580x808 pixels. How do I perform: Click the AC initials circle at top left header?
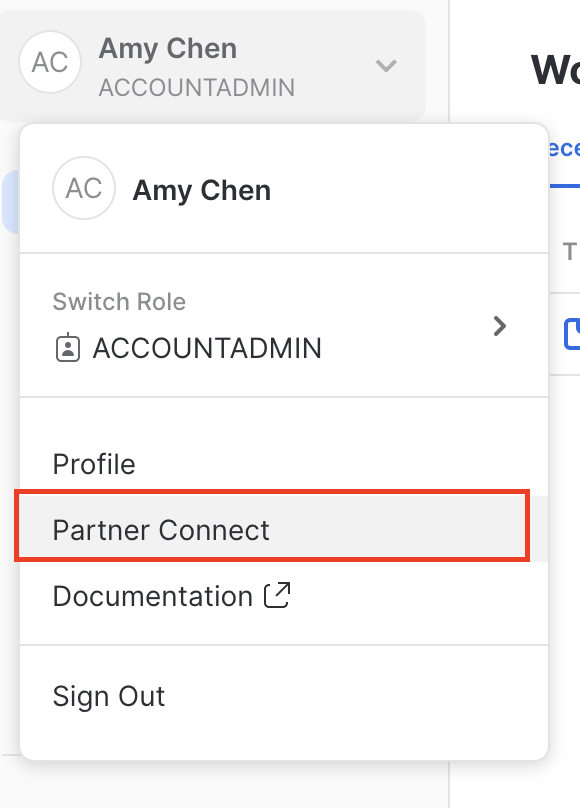click(x=50, y=62)
